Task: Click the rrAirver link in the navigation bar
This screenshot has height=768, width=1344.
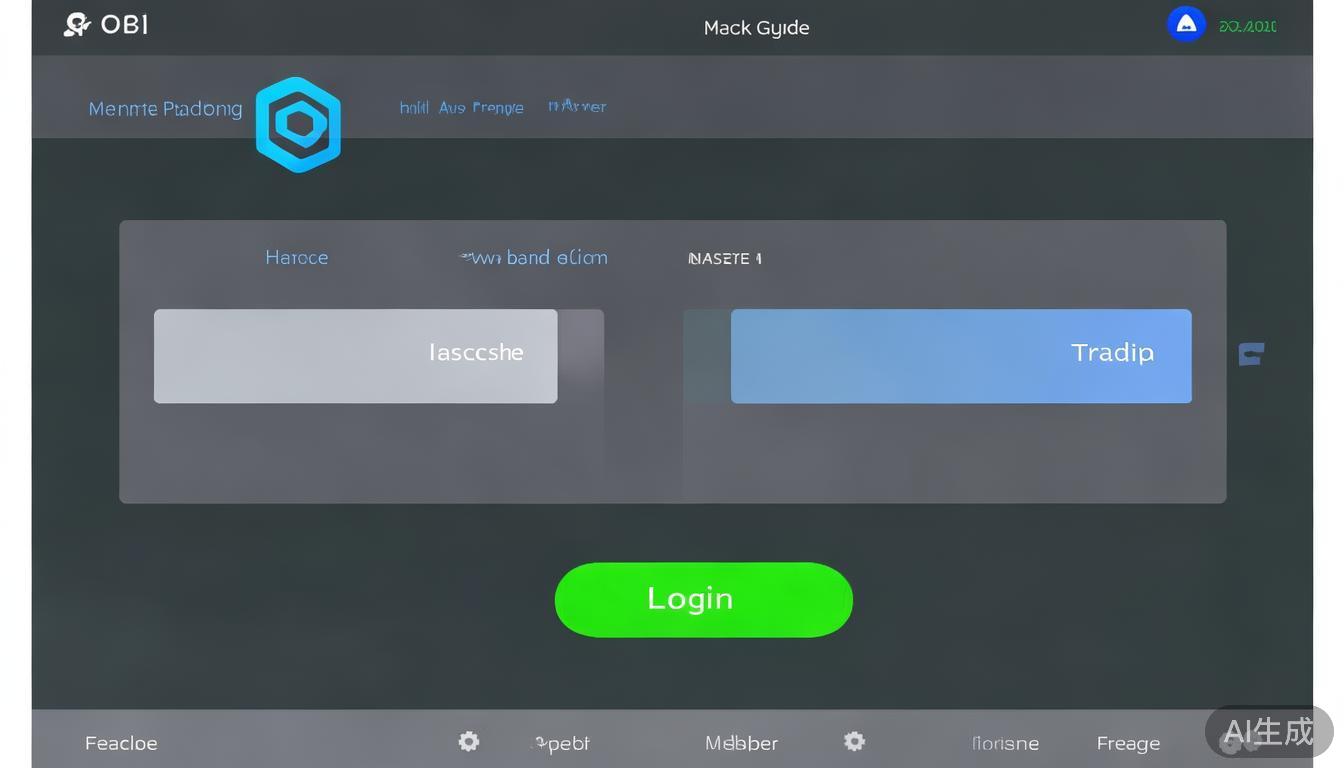Action: (x=577, y=106)
